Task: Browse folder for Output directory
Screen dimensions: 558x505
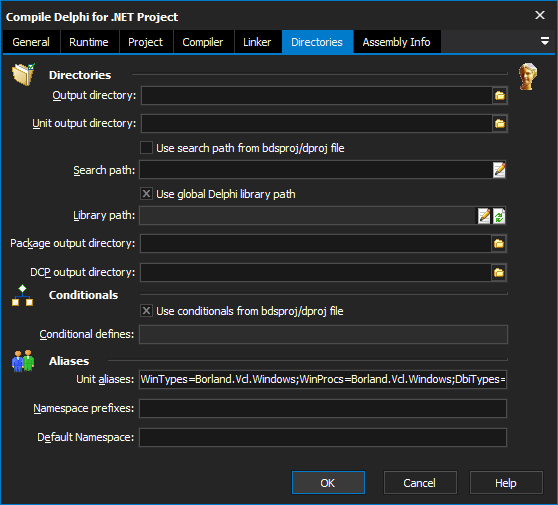Action: pos(500,95)
